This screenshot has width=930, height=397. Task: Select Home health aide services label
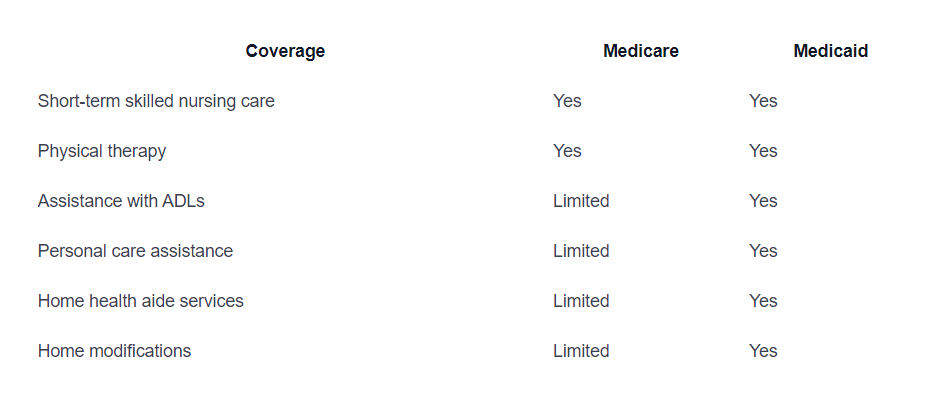click(141, 301)
